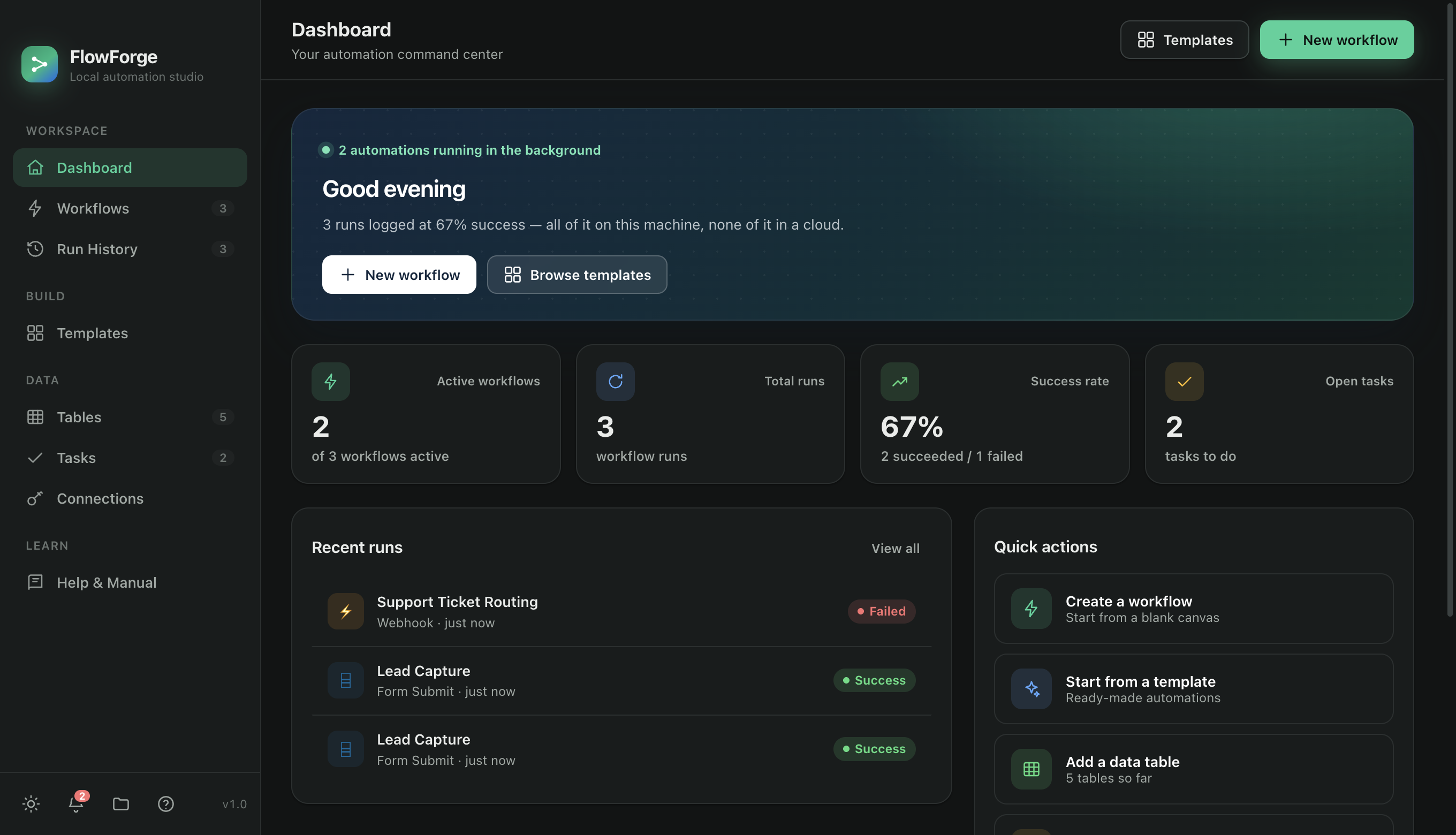Open the Support Ticket Routing run
The height and width of the screenshot is (835, 1456).
pos(621,611)
